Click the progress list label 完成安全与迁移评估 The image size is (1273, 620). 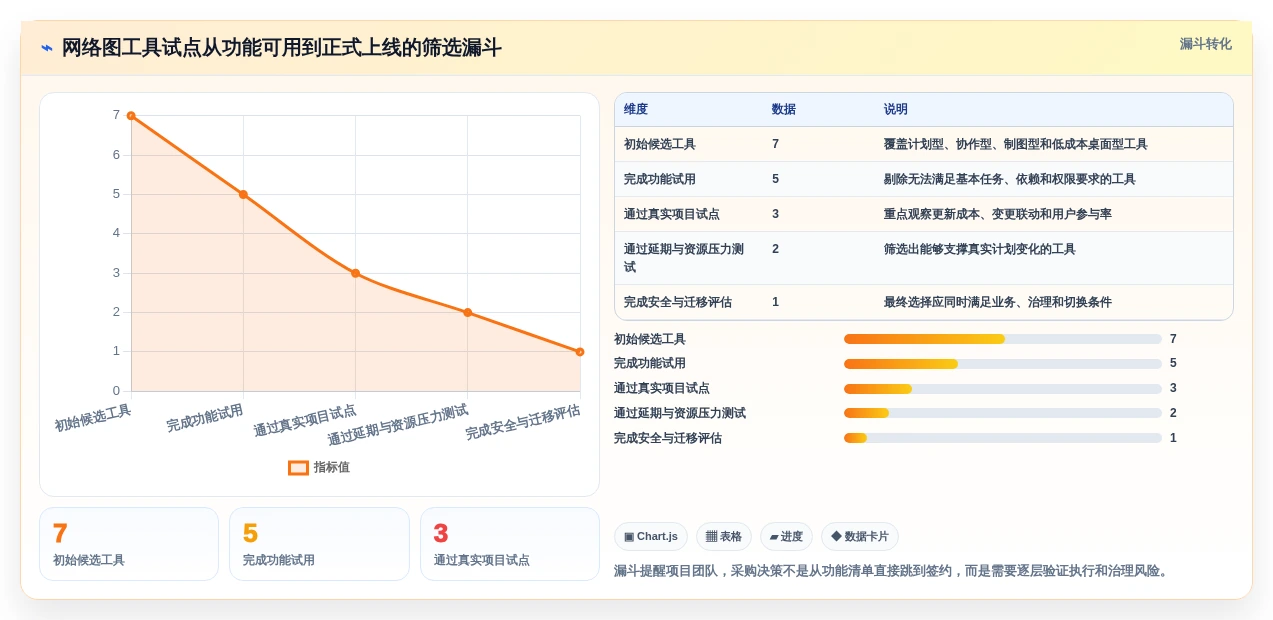click(668, 438)
